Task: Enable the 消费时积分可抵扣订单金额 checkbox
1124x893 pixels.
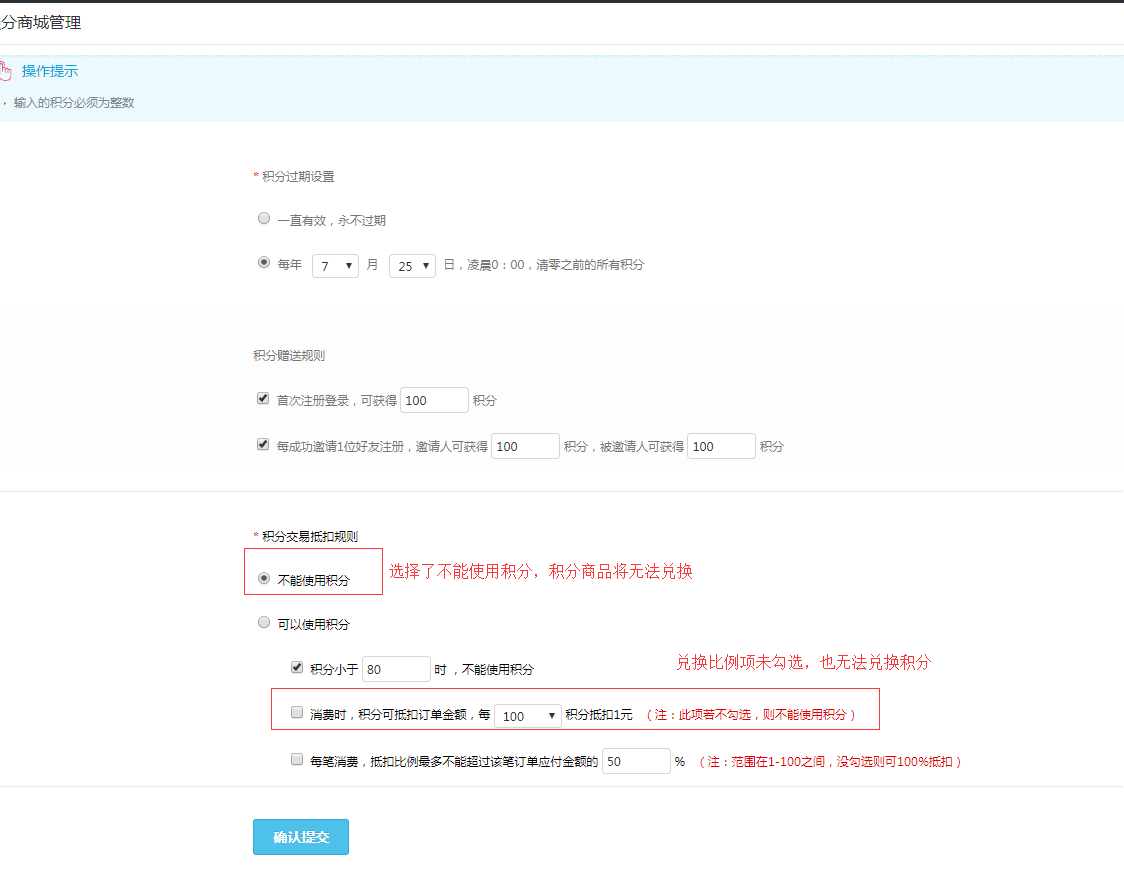Action: point(297,713)
